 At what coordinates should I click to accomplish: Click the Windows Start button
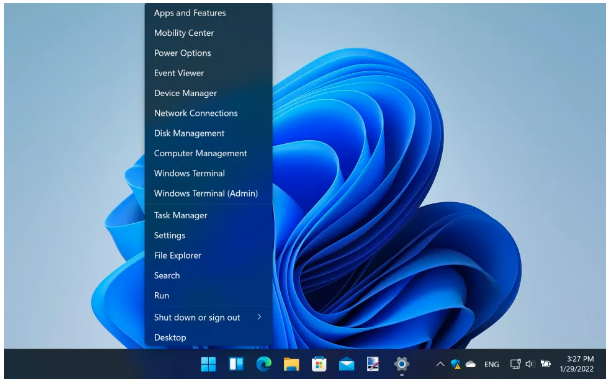[208, 364]
